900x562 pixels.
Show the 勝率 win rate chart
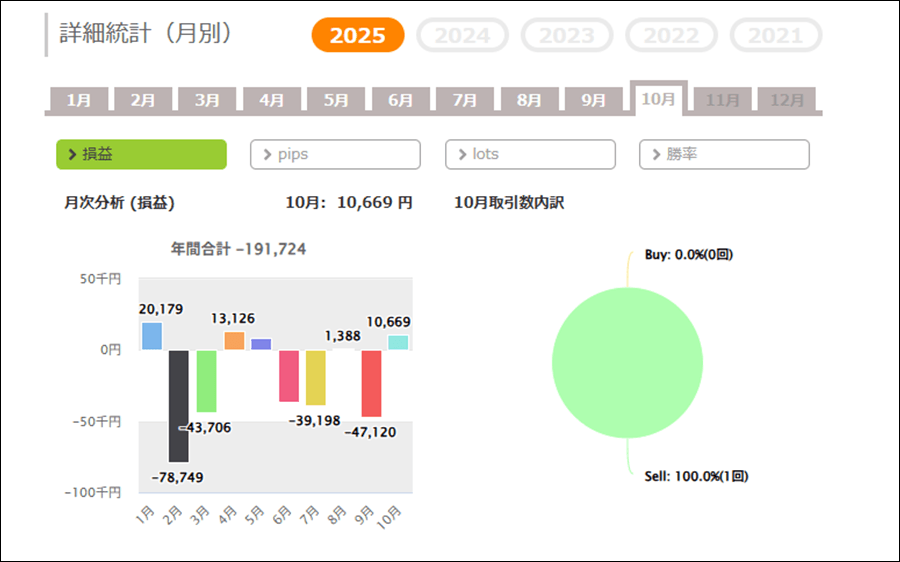click(724, 154)
